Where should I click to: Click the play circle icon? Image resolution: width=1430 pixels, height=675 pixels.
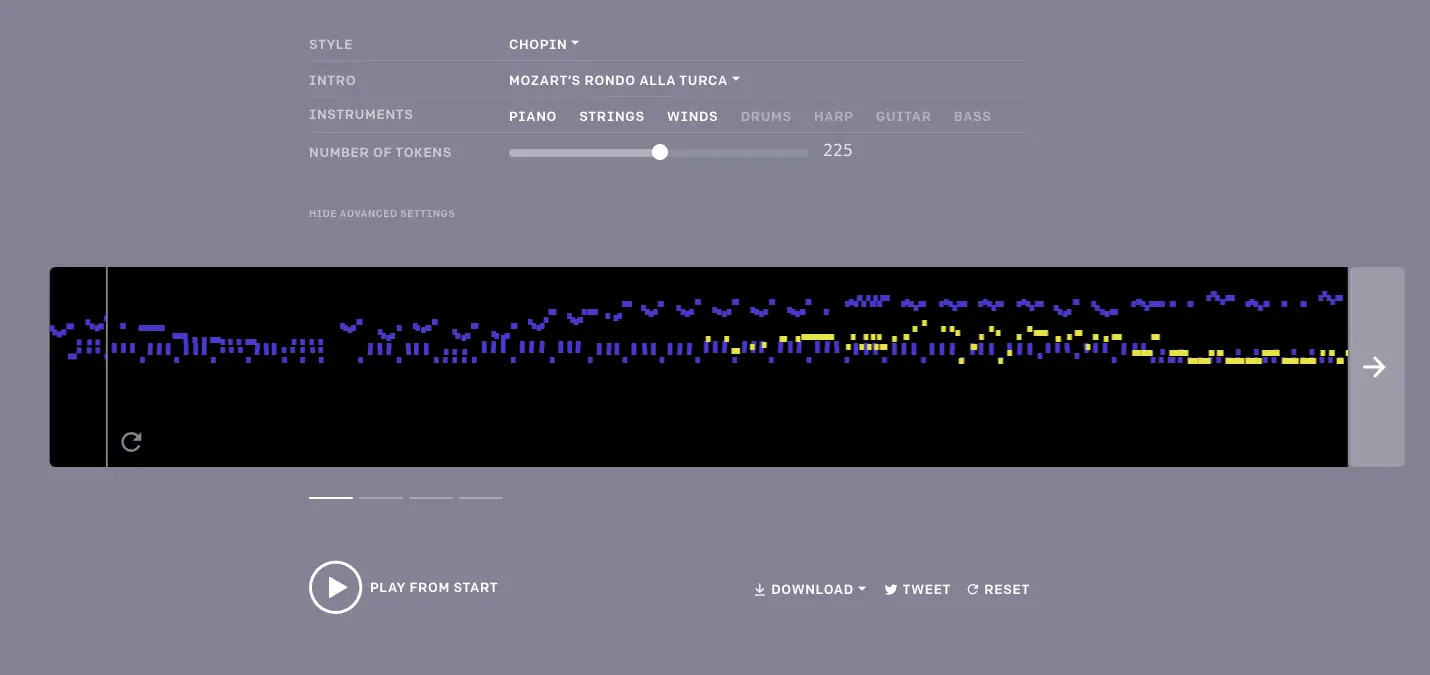tap(335, 587)
